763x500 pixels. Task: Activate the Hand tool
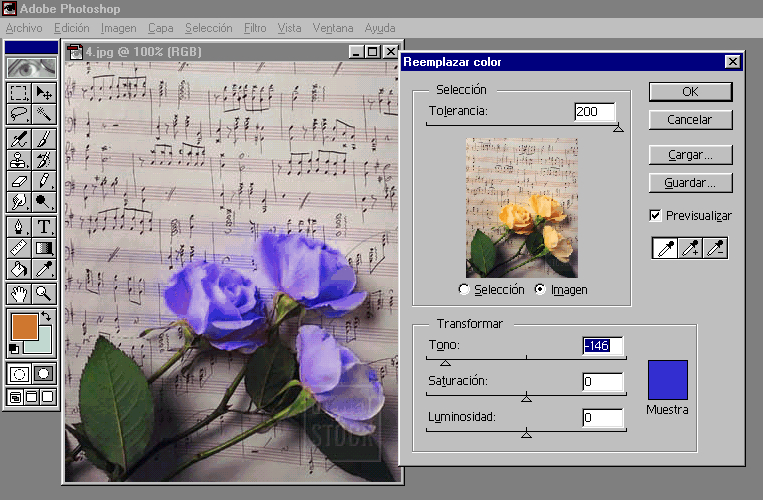click(x=19, y=293)
